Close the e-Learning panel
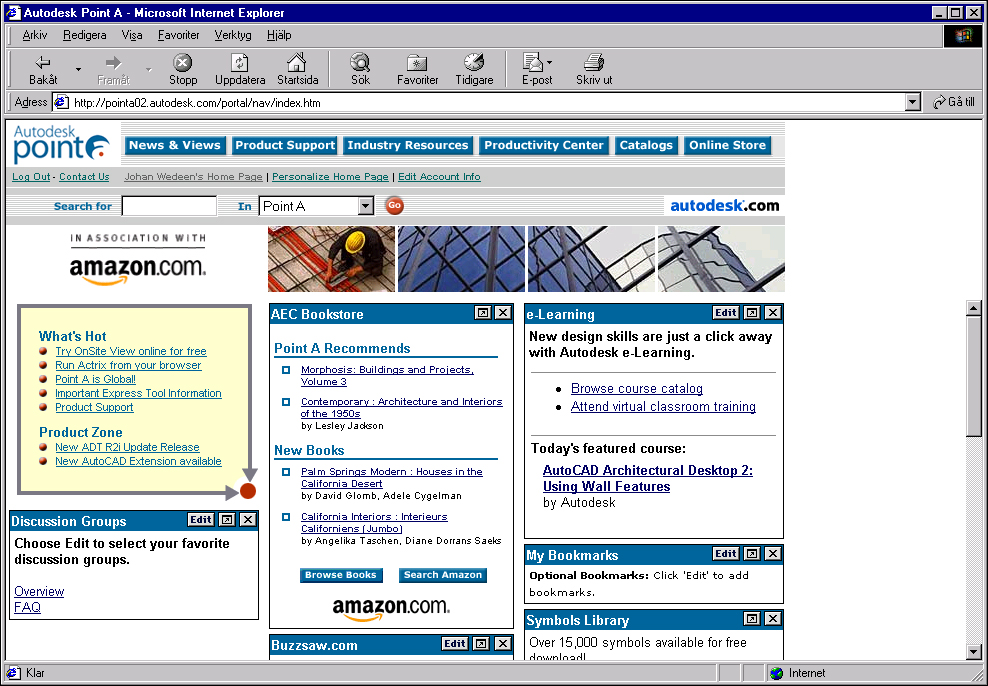 773,312
